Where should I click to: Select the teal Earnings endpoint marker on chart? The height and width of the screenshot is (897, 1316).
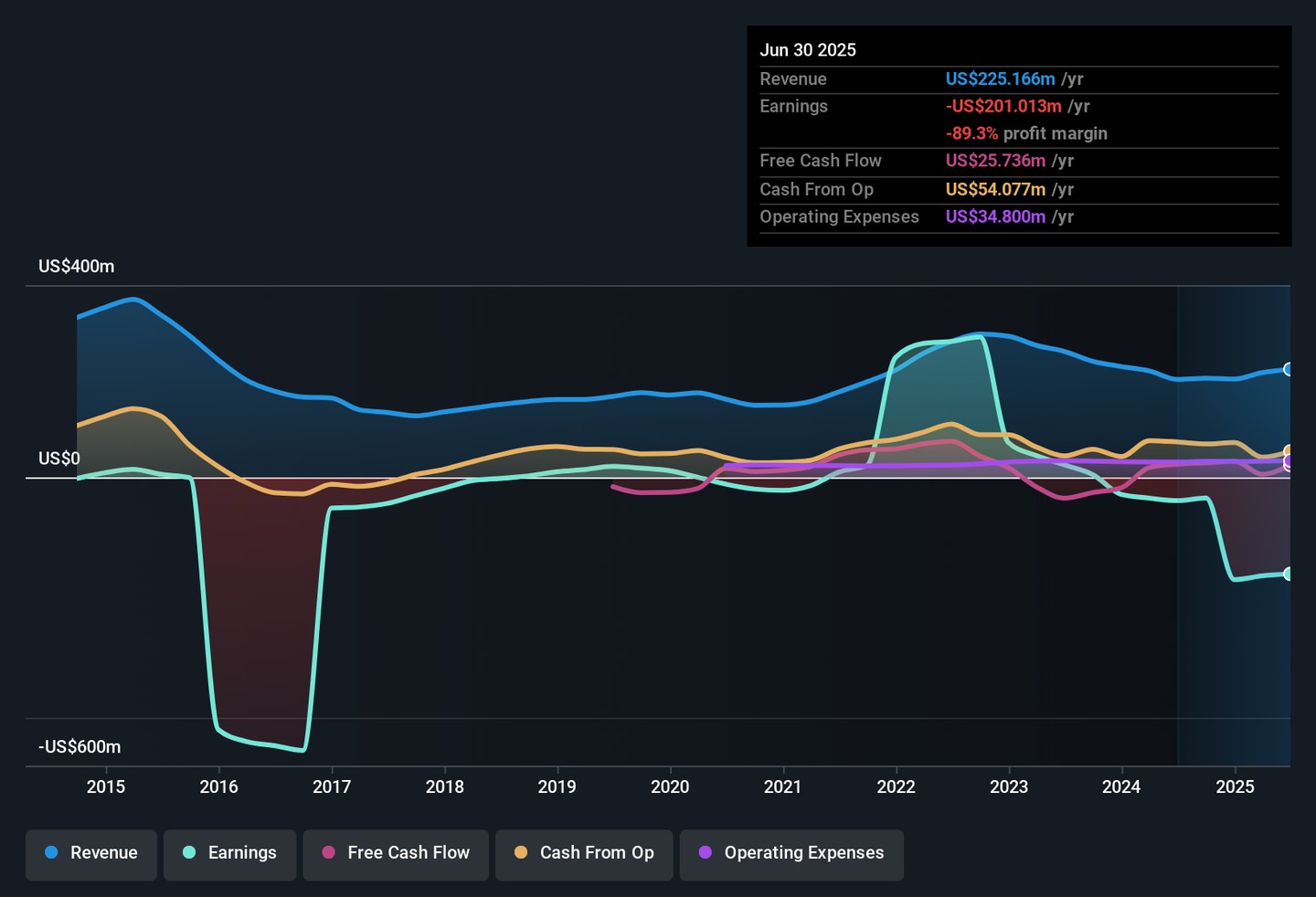coord(1289,574)
